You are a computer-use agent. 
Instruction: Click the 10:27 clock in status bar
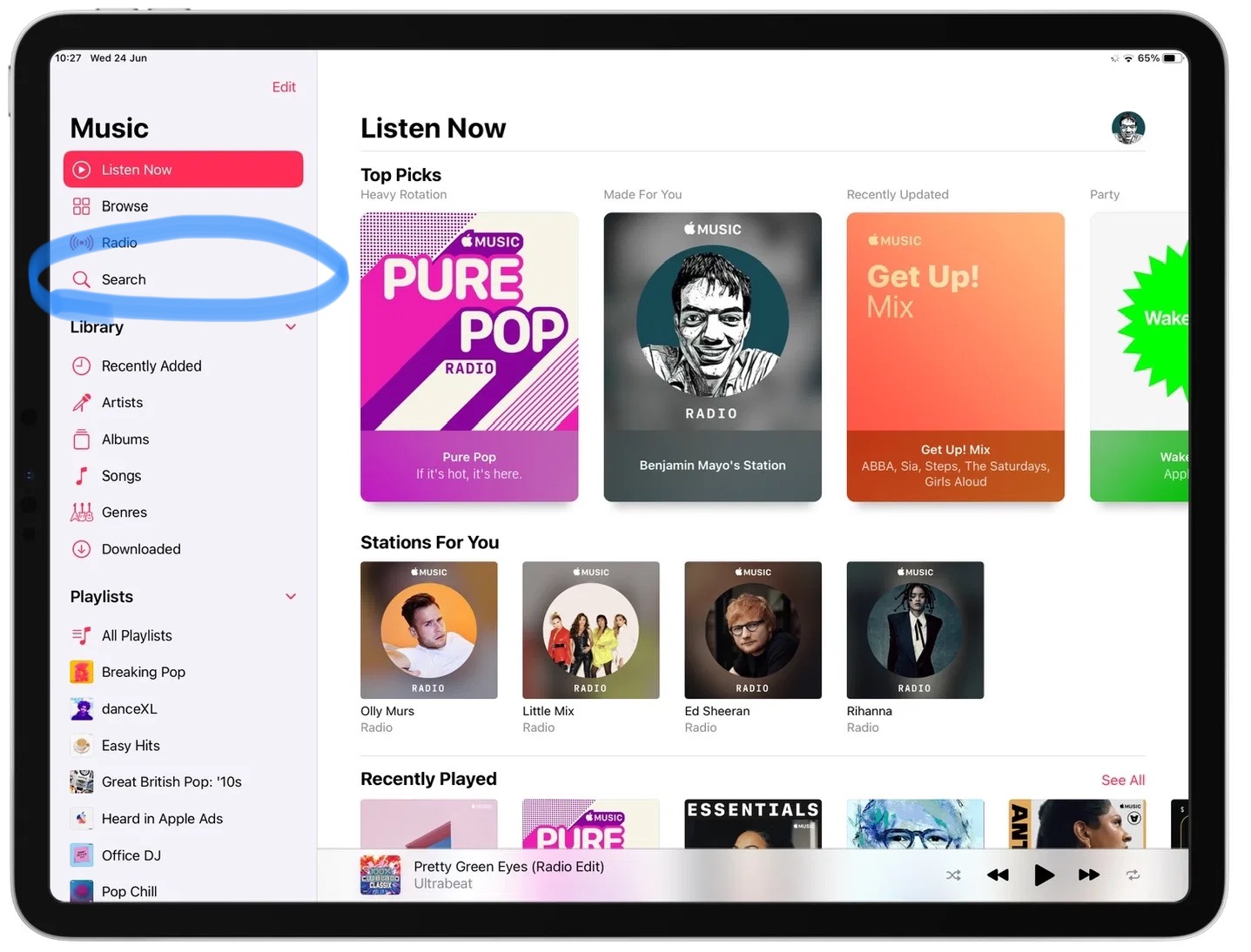click(68, 58)
